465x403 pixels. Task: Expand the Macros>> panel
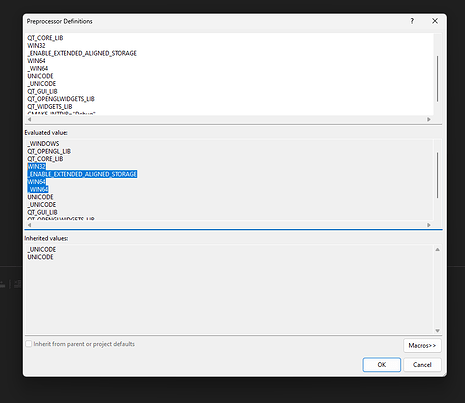(x=422, y=345)
